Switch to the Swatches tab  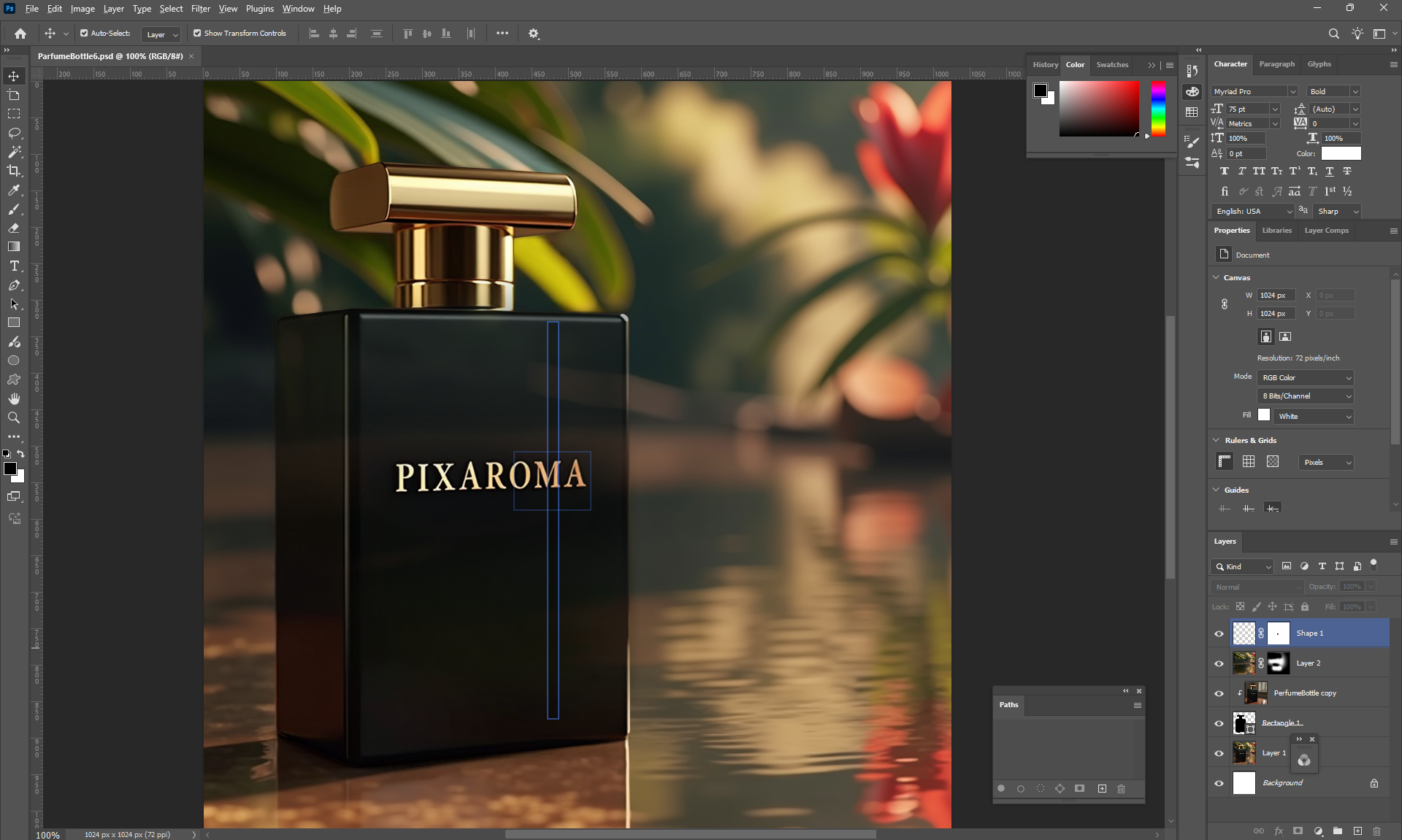pos(1111,65)
